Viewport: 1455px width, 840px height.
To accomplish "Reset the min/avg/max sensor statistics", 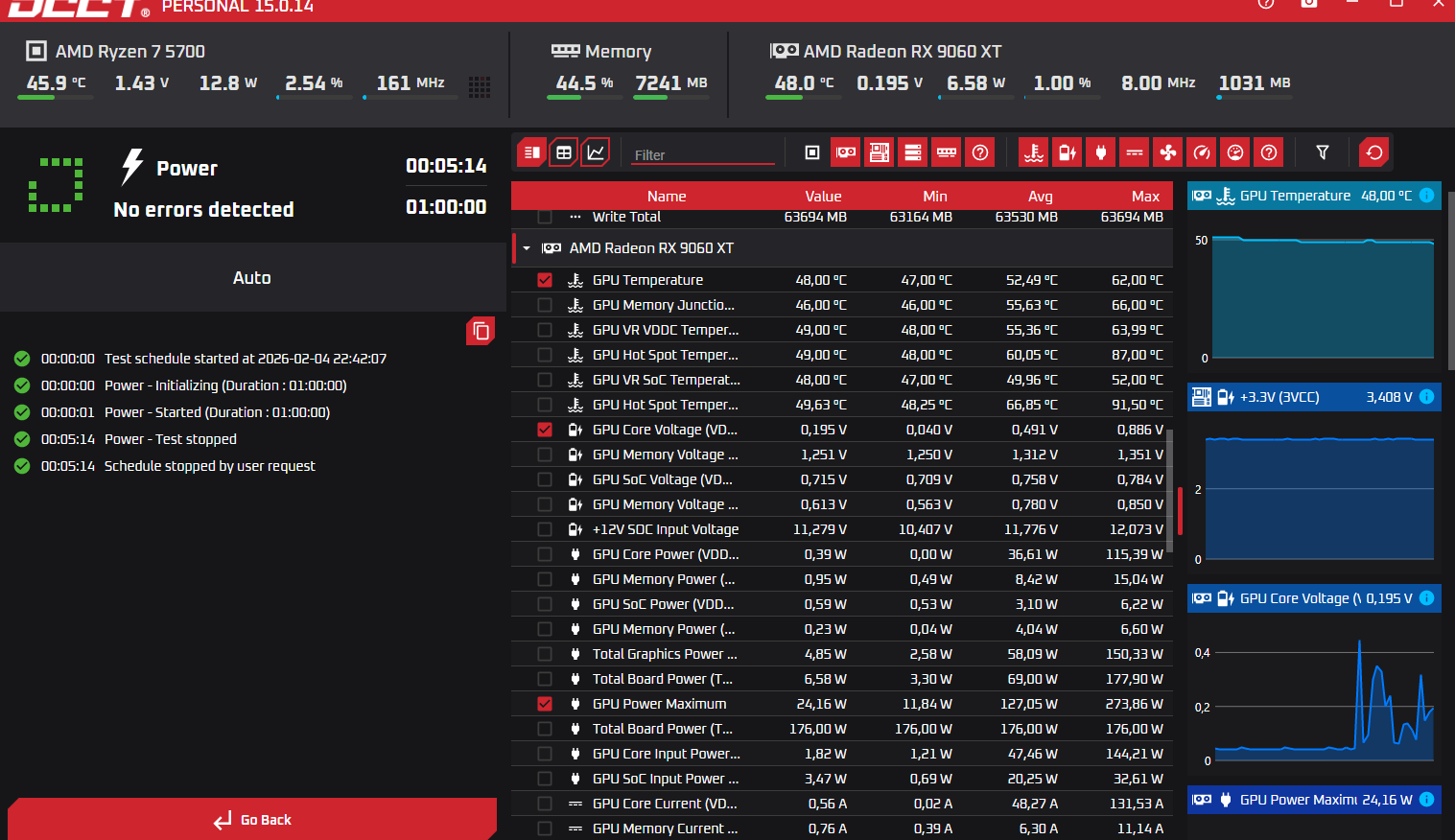I will 1374,152.
